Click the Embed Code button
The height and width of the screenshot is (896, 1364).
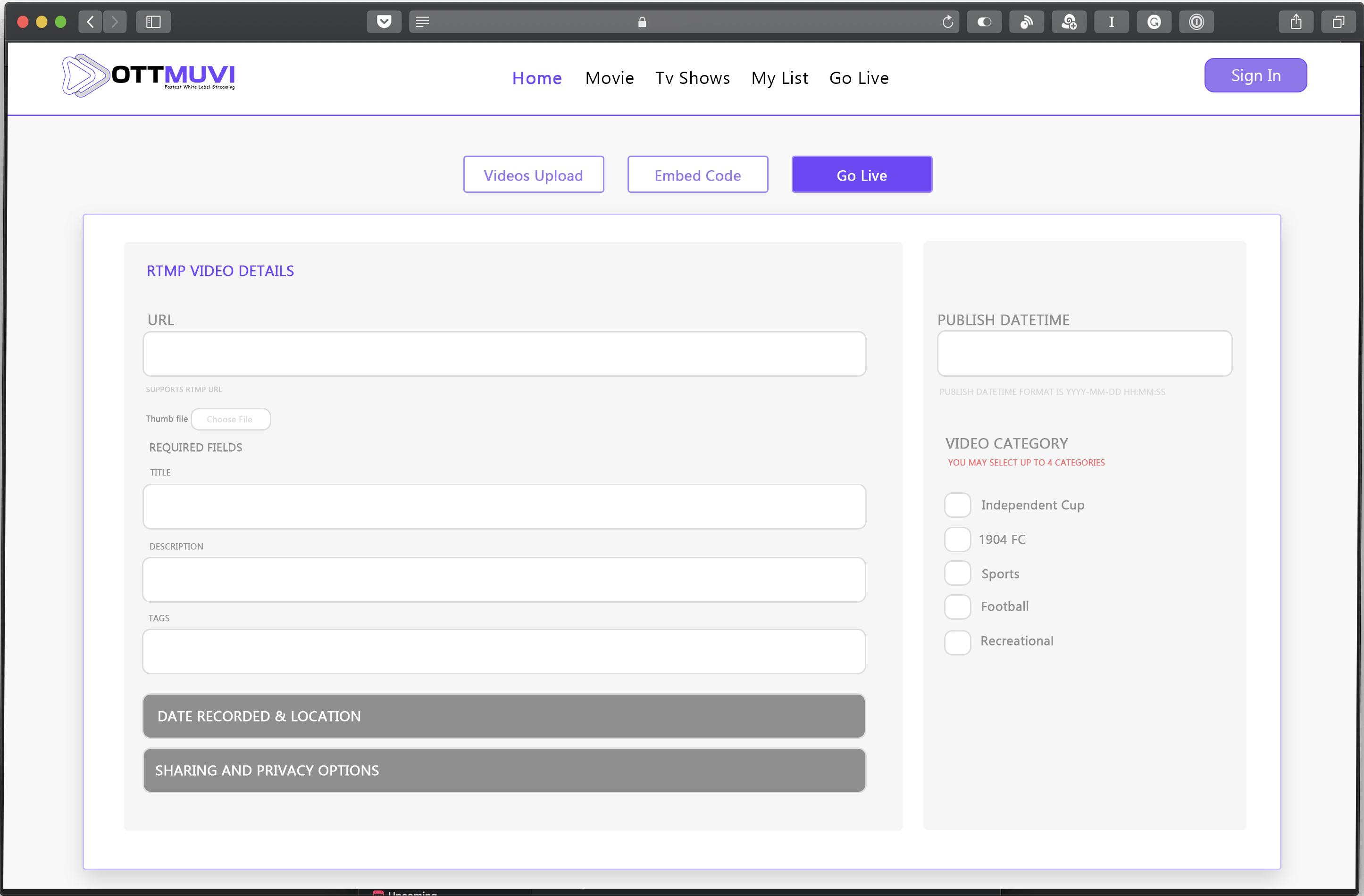tap(697, 175)
